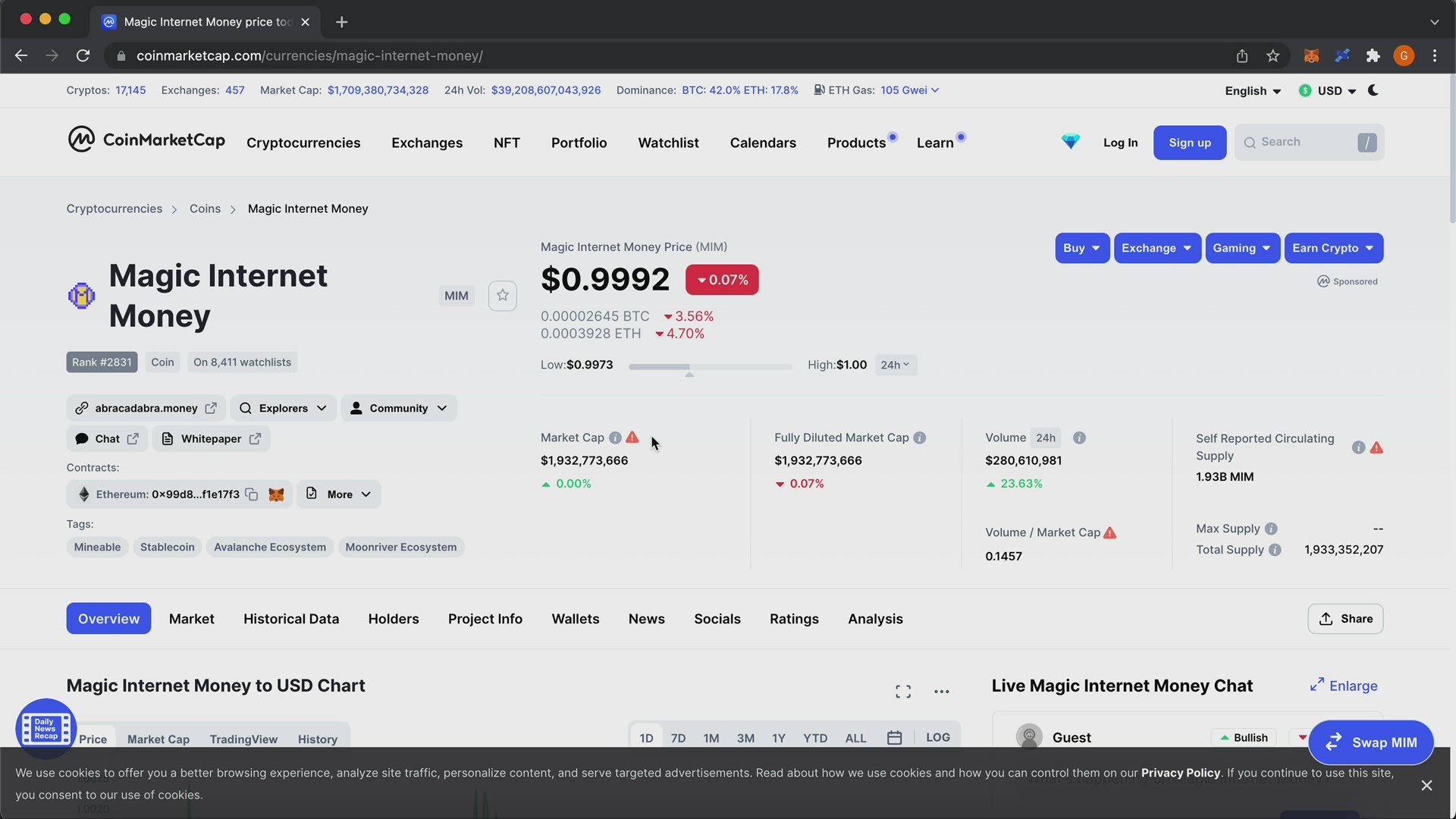Viewport: 1456px width, 819px height.
Task: Open the Gaming dropdown
Action: point(1242,248)
